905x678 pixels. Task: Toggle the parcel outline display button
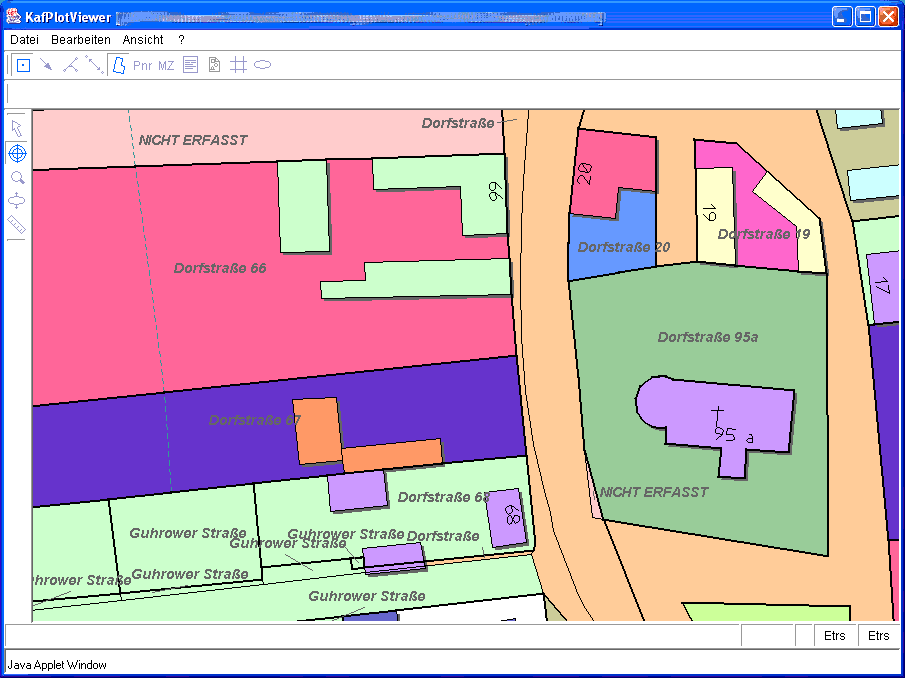click(x=118, y=65)
